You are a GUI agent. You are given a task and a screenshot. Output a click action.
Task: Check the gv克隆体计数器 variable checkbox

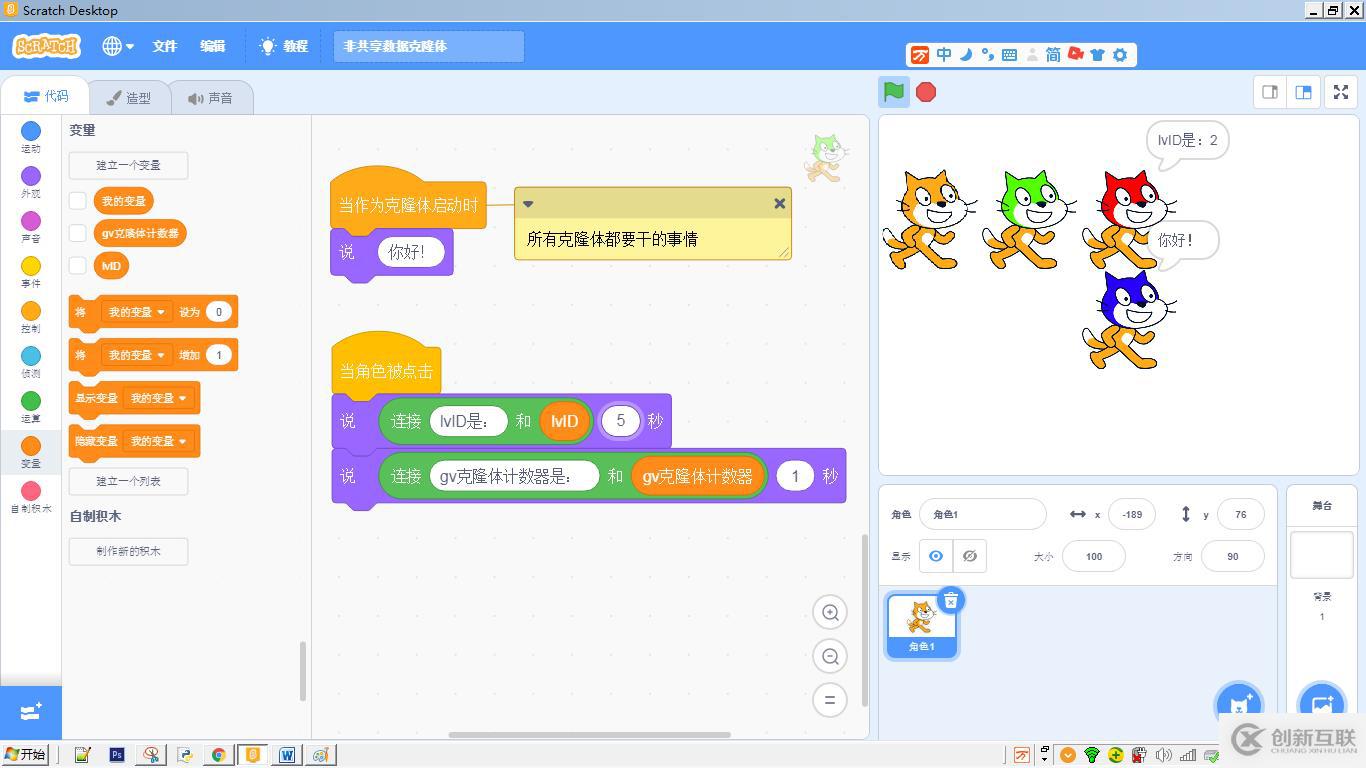[77, 232]
